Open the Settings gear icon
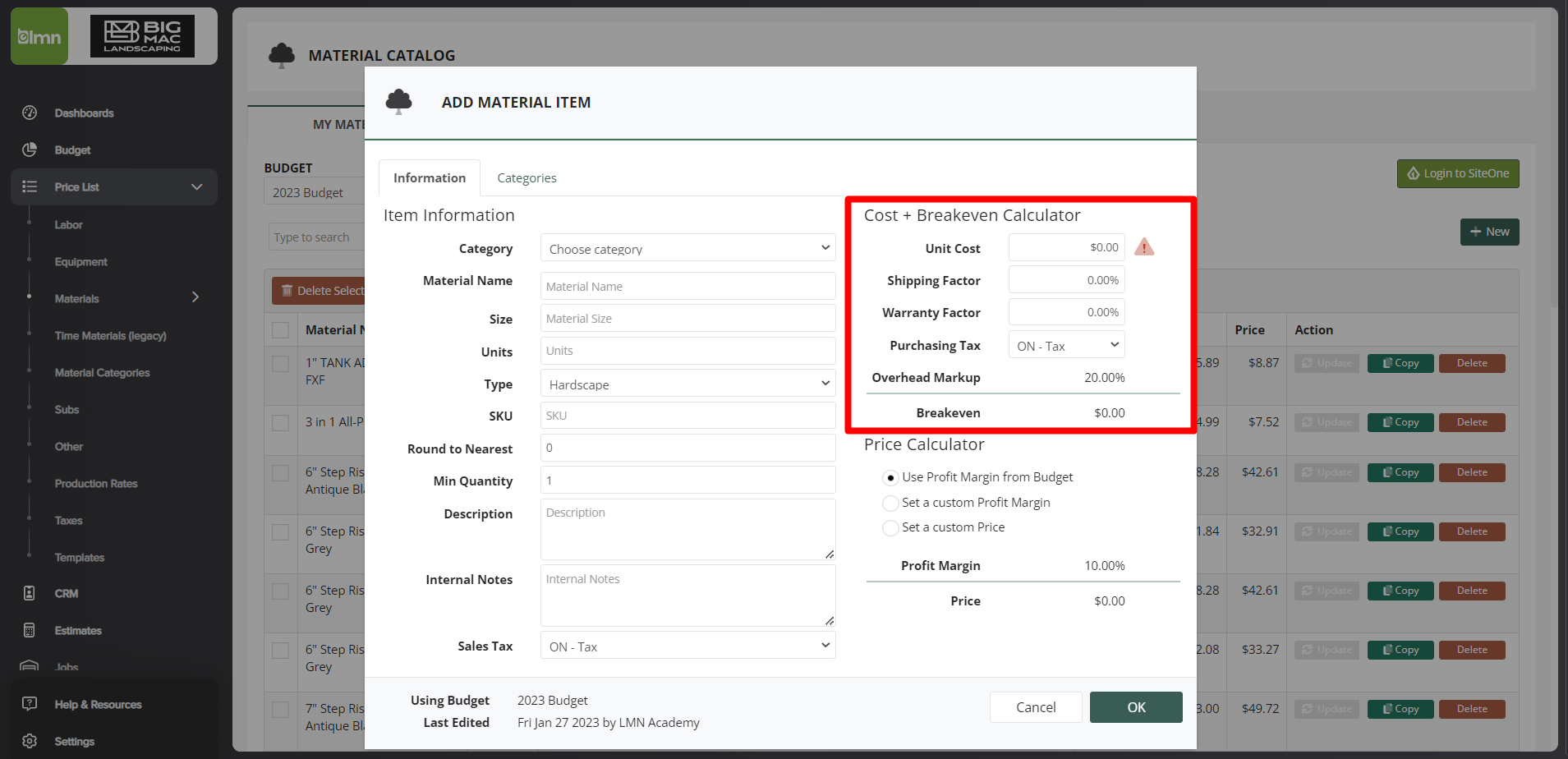The height and width of the screenshot is (759, 1568). point(30,741)
